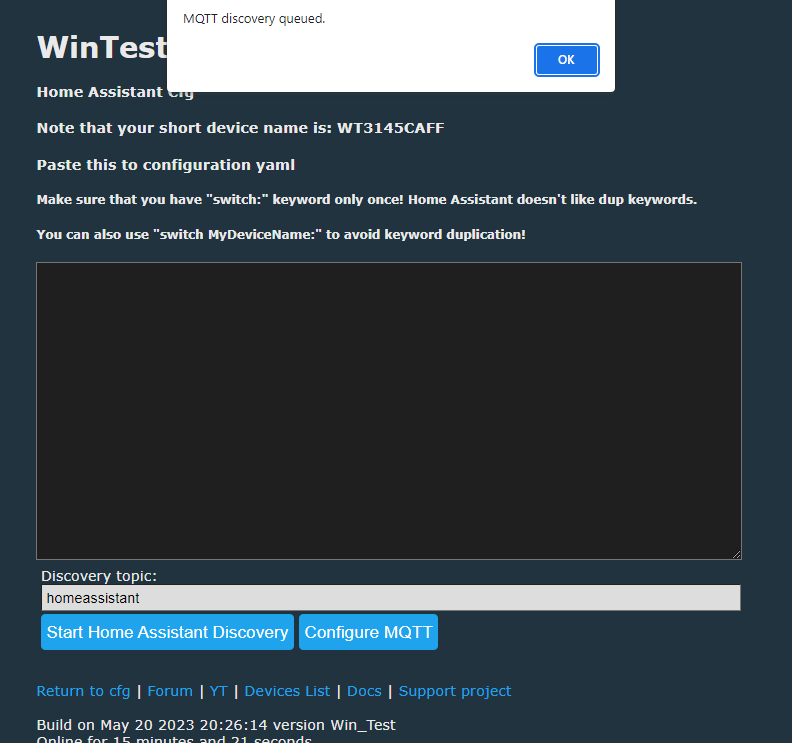
Task: Click Start Home Assistant Discovery button
Action: [167, 632]
